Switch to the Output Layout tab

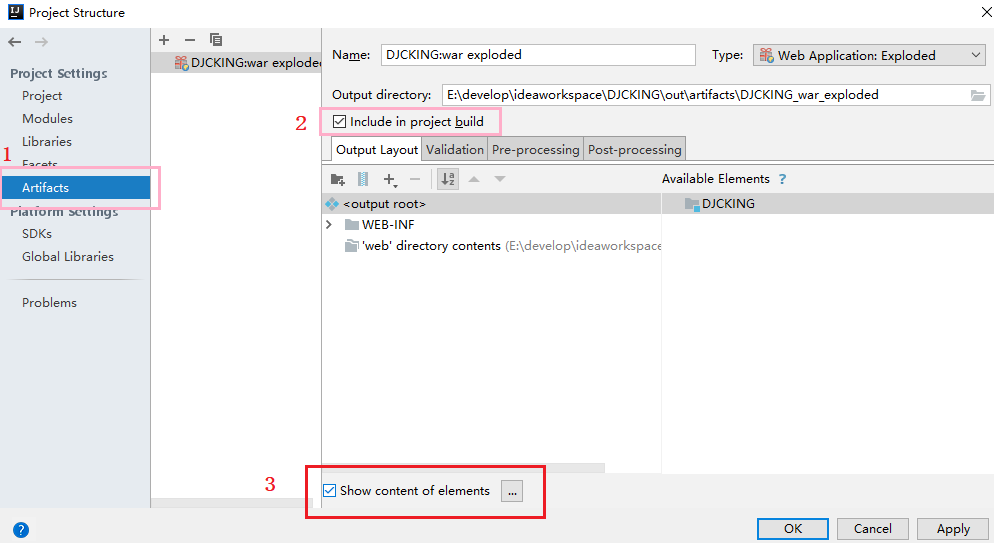click(377, 150)
